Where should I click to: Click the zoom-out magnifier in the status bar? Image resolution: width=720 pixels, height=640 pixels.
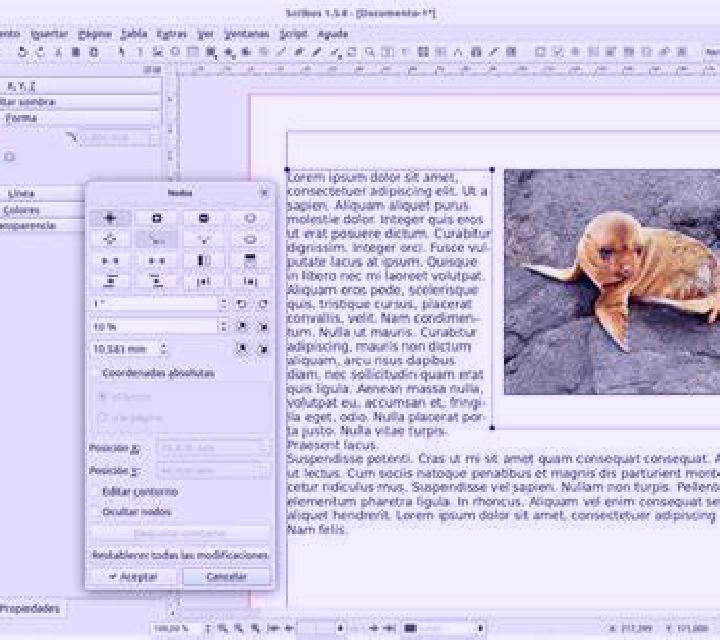coord(223,628)
